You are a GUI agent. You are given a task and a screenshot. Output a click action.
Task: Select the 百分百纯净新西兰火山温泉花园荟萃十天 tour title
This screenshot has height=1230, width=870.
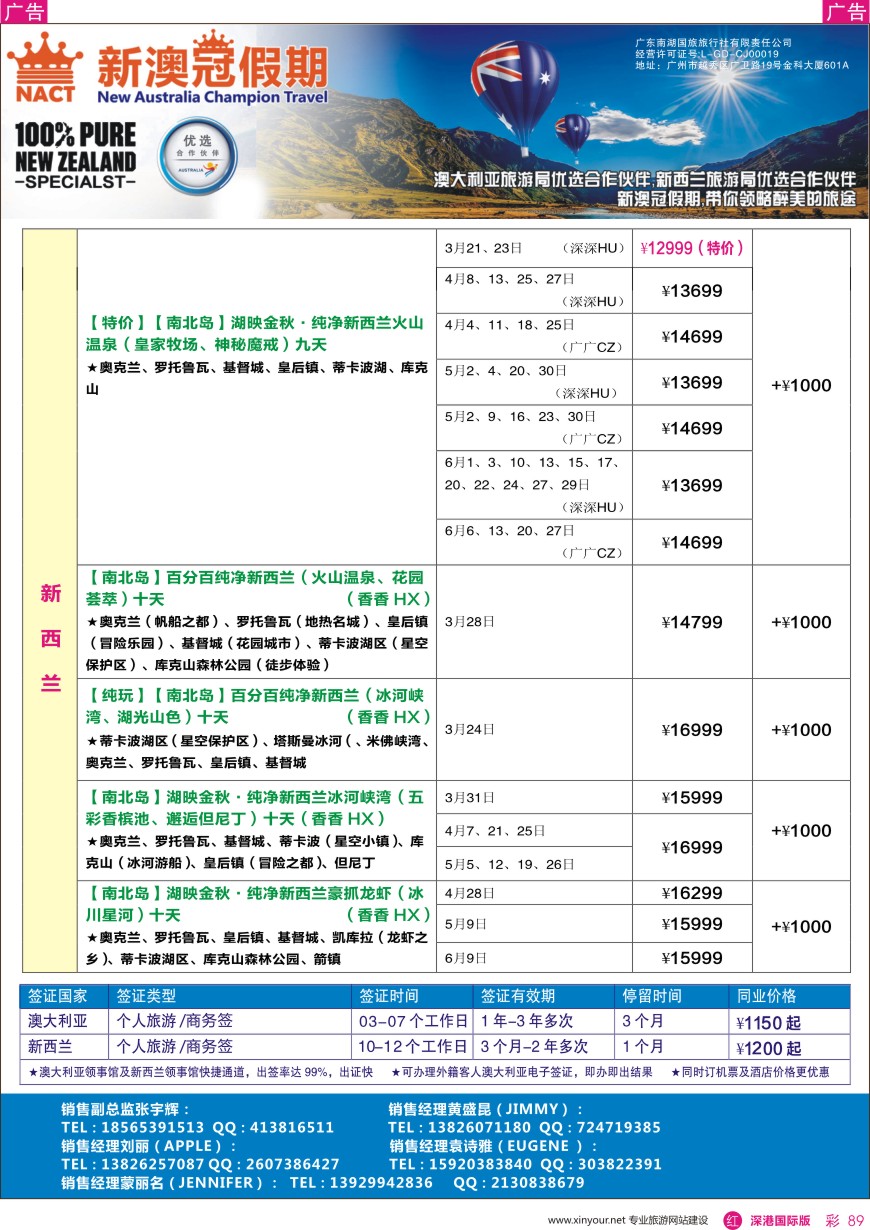click(259, 588)
